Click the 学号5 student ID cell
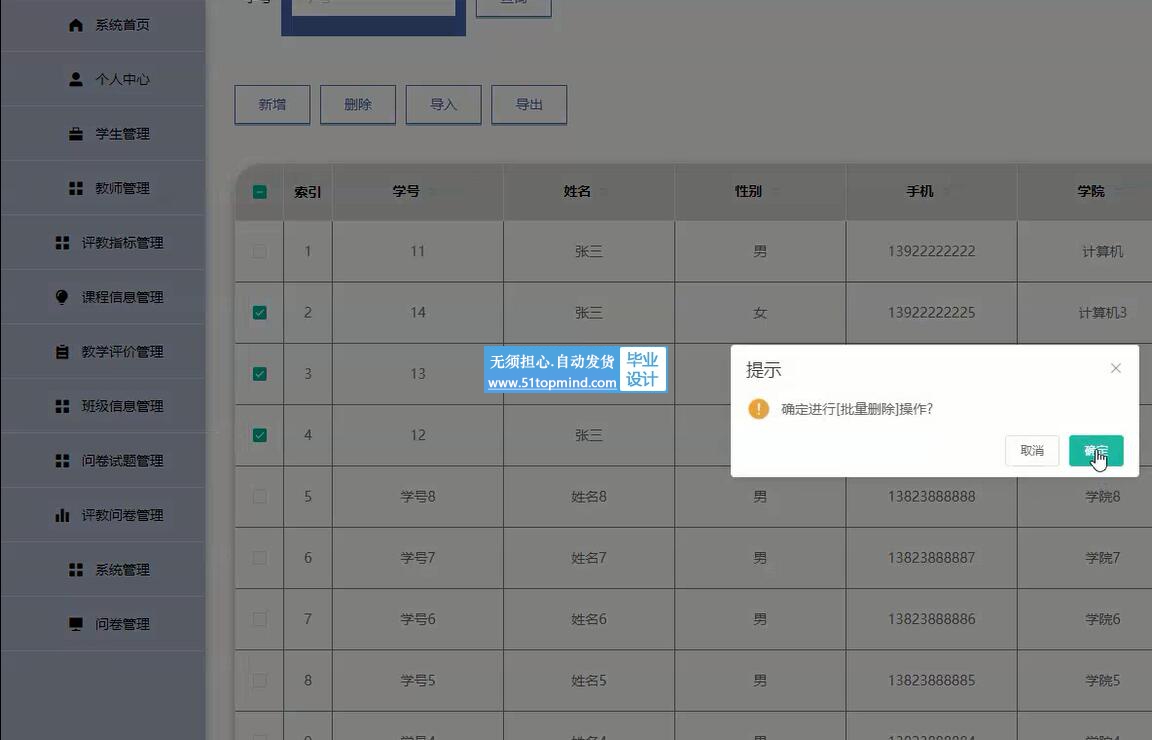 coord(418,680)
